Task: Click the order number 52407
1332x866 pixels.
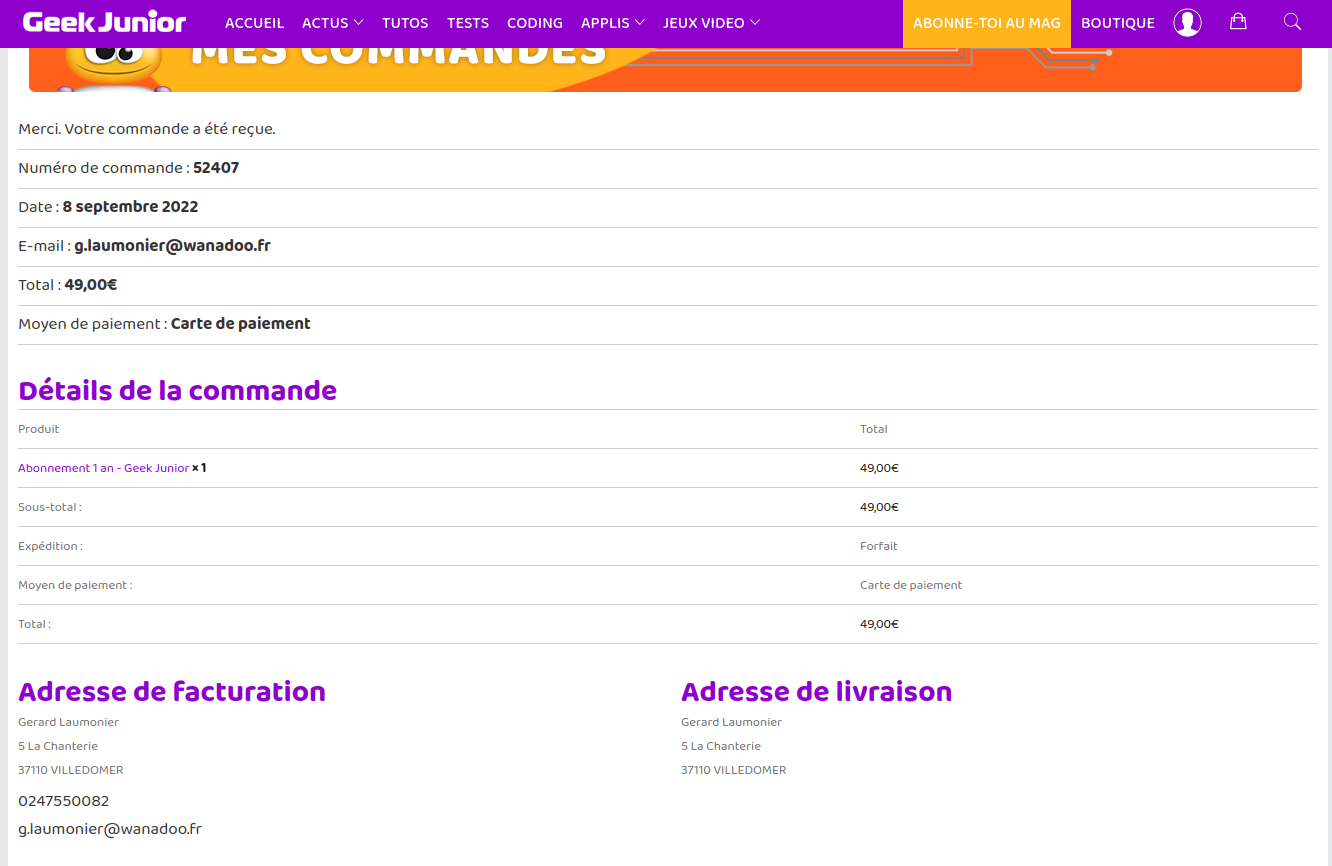Action: click(216, 168)
